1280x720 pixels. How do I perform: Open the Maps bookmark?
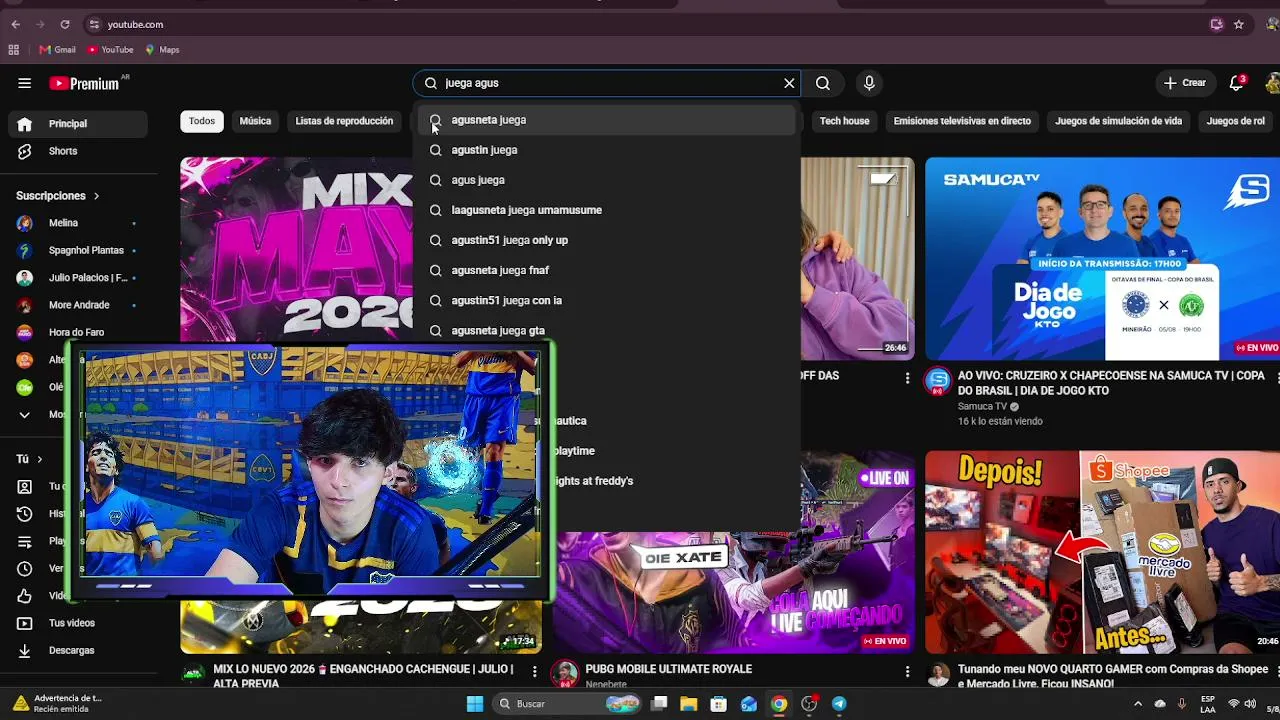click(x=162, y=50)
